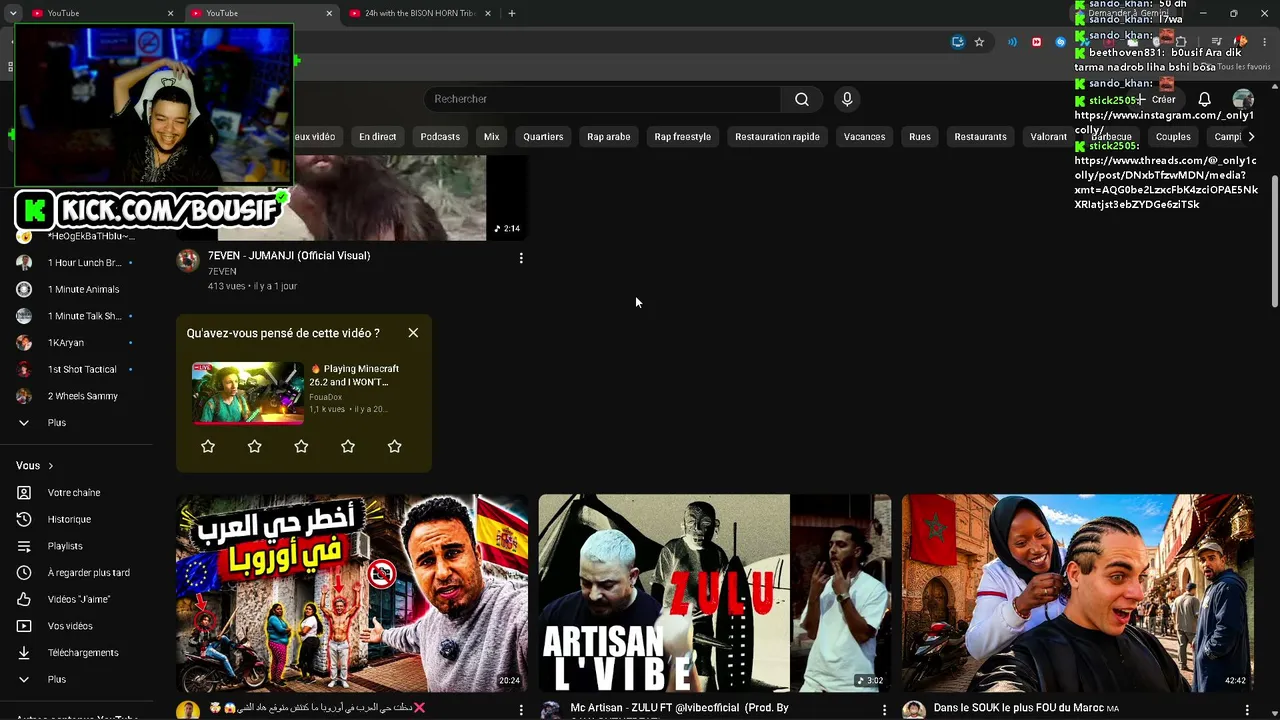Grab the page vertical scrollbar
Screen dimensions: 1280x720
1274,240
